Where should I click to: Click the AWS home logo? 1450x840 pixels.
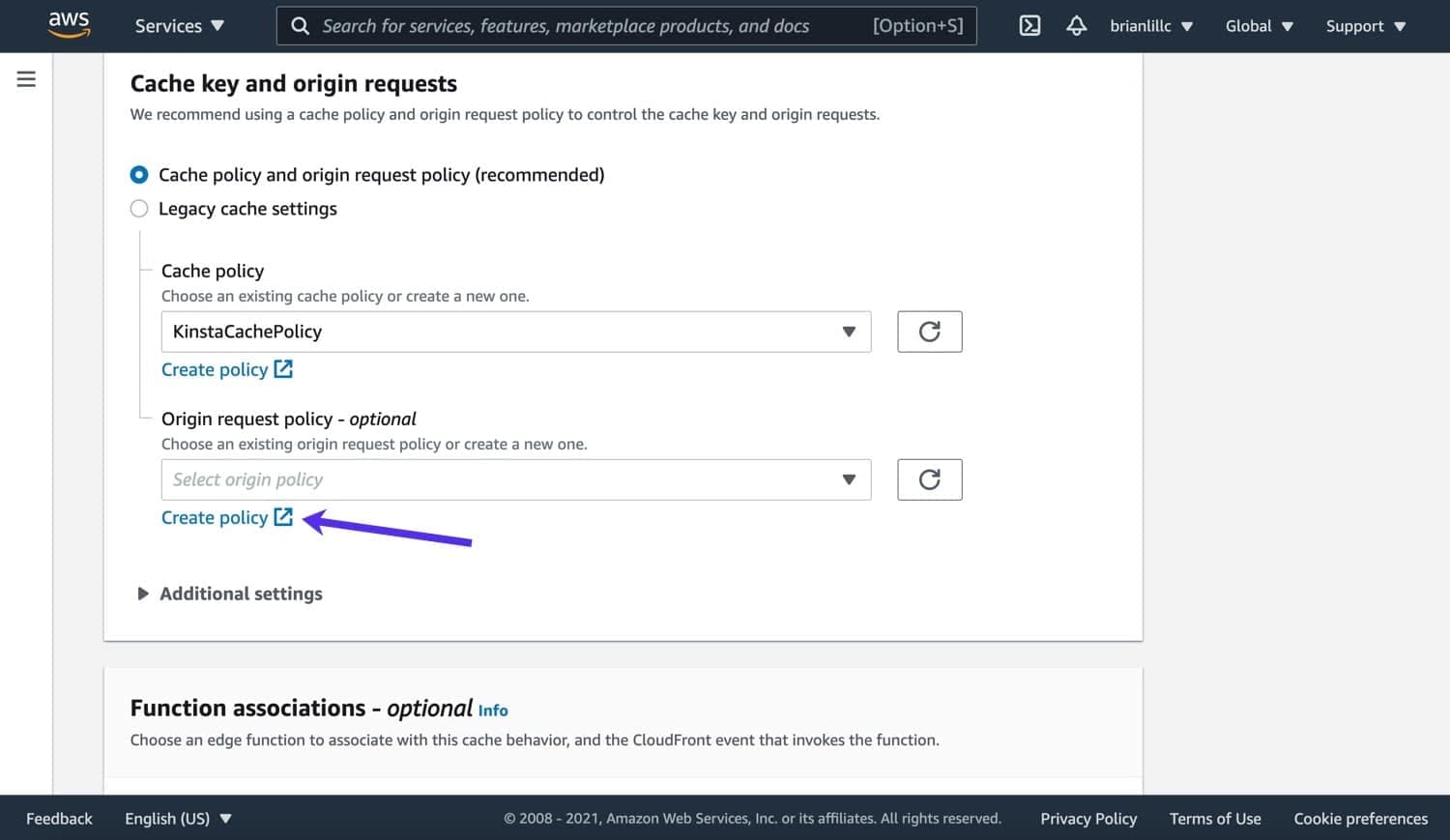pyautogui.click(x=68, y=25)
